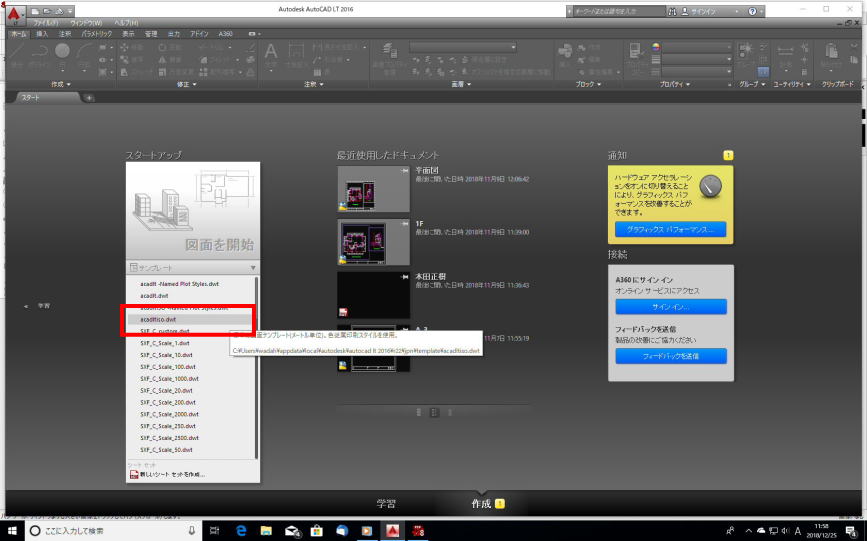The width and height of the screenshot is (867, 541).
Task: Open Microsoft Edge from the taskbar
Action: (241, 530)
